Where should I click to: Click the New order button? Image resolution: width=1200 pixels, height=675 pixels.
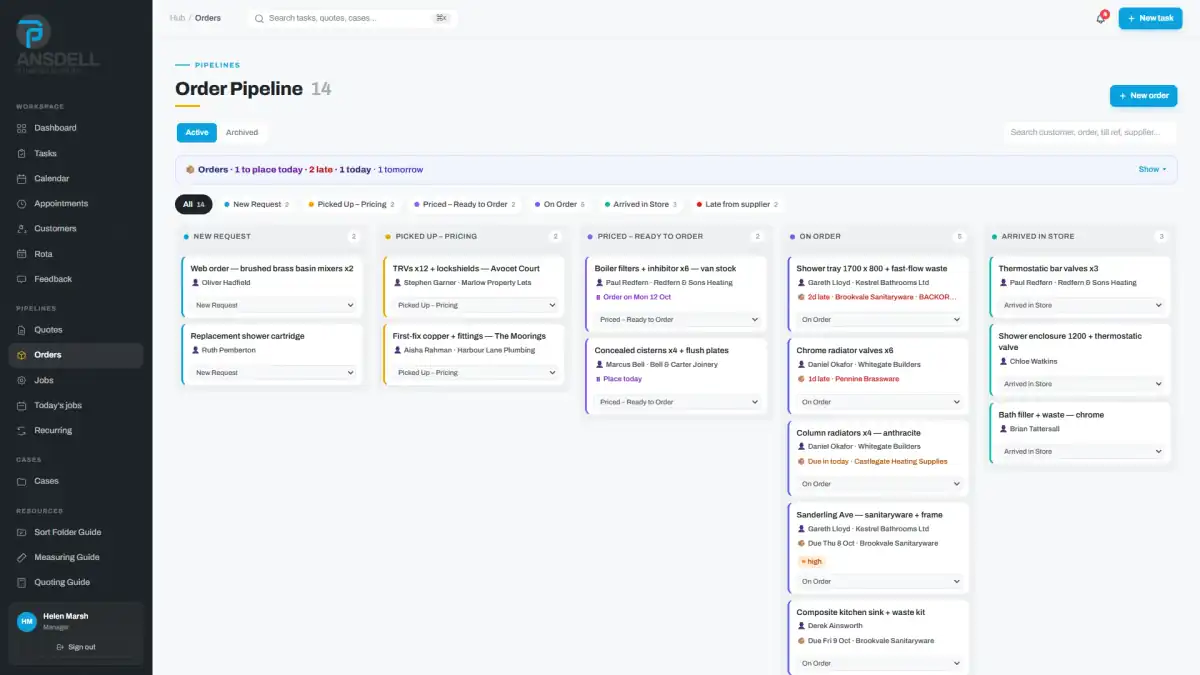[x=1144, y=95]
